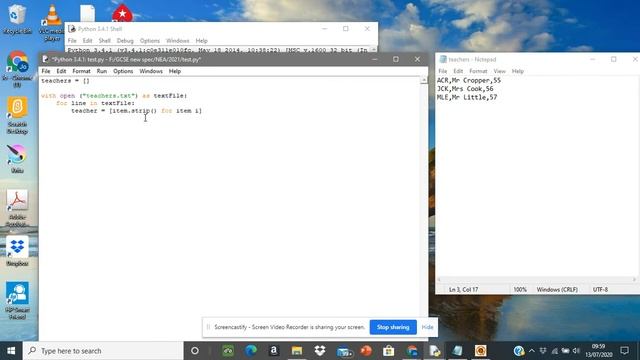Open Microsoft Edge from the taskbar
640x360 pixels.
click(x=251, y=351)
